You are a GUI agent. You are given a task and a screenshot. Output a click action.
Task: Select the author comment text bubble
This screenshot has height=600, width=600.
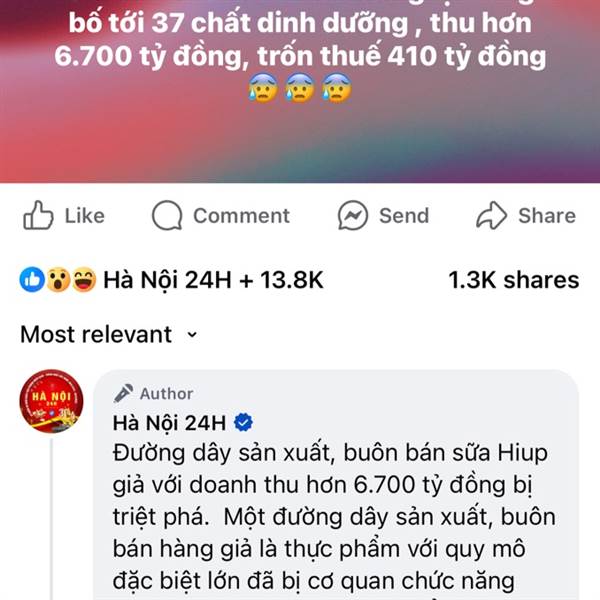pos(336,485)
